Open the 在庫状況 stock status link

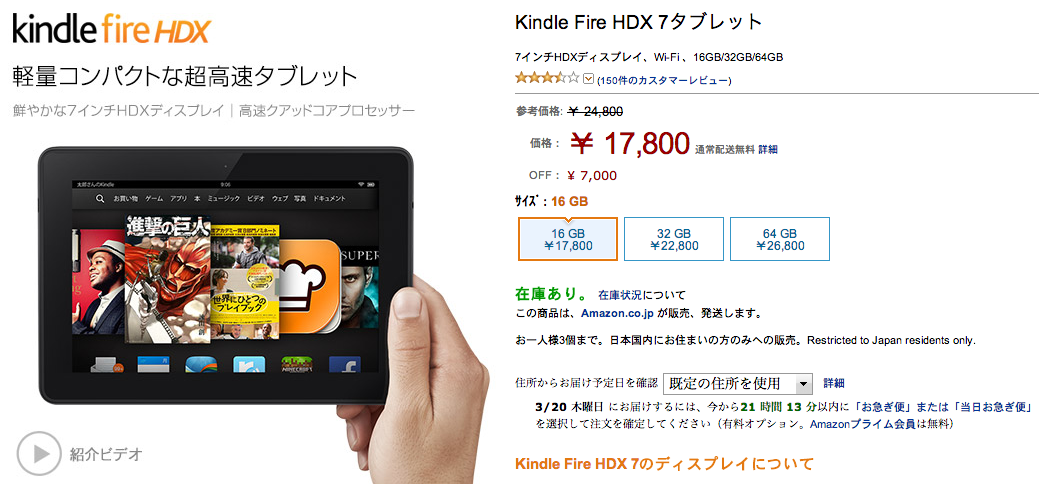[x=619, y=295]
